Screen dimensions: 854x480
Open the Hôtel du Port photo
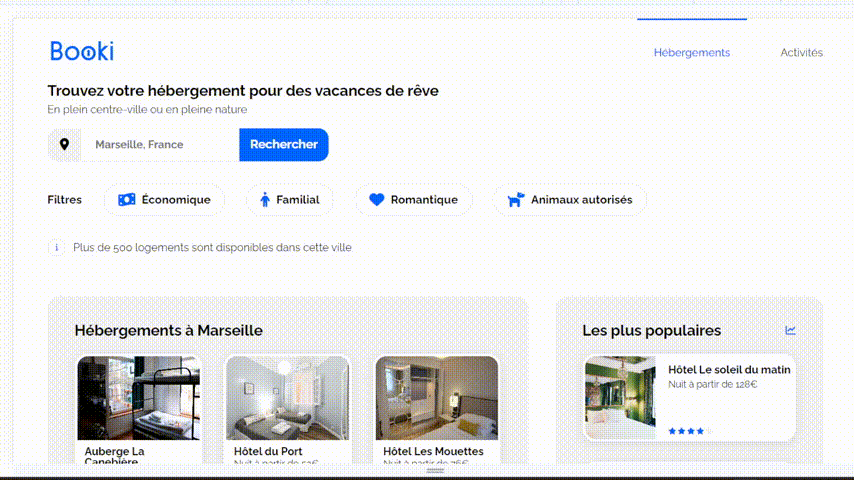coord(288,398)
